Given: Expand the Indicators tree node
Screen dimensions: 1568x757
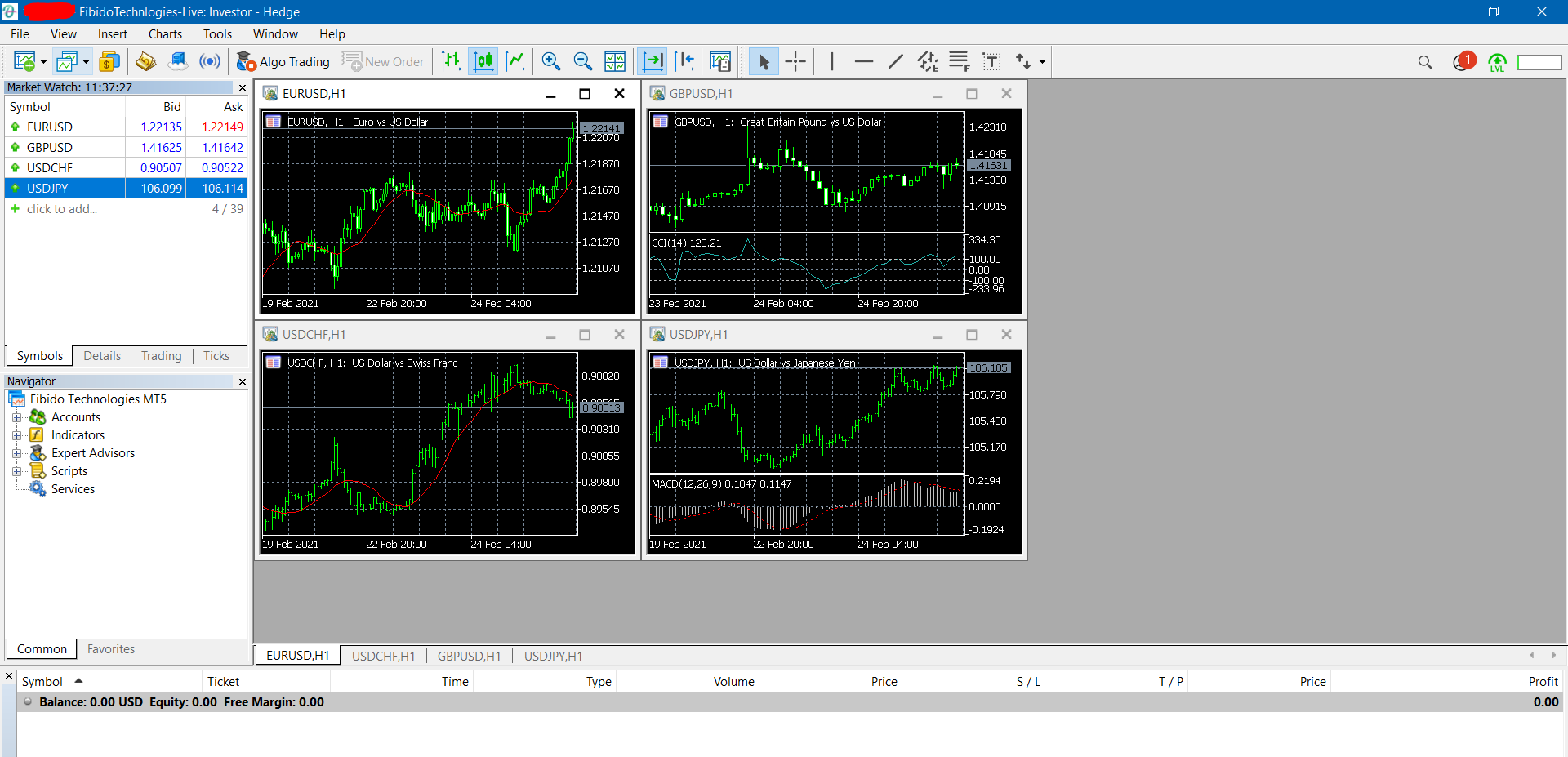Looking at the screenshot, I should point(16,435).
